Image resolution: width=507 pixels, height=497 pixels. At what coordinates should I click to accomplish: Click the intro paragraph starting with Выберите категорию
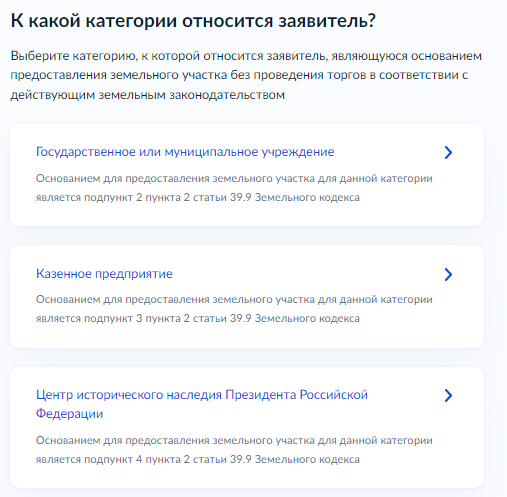click(246, 75)
